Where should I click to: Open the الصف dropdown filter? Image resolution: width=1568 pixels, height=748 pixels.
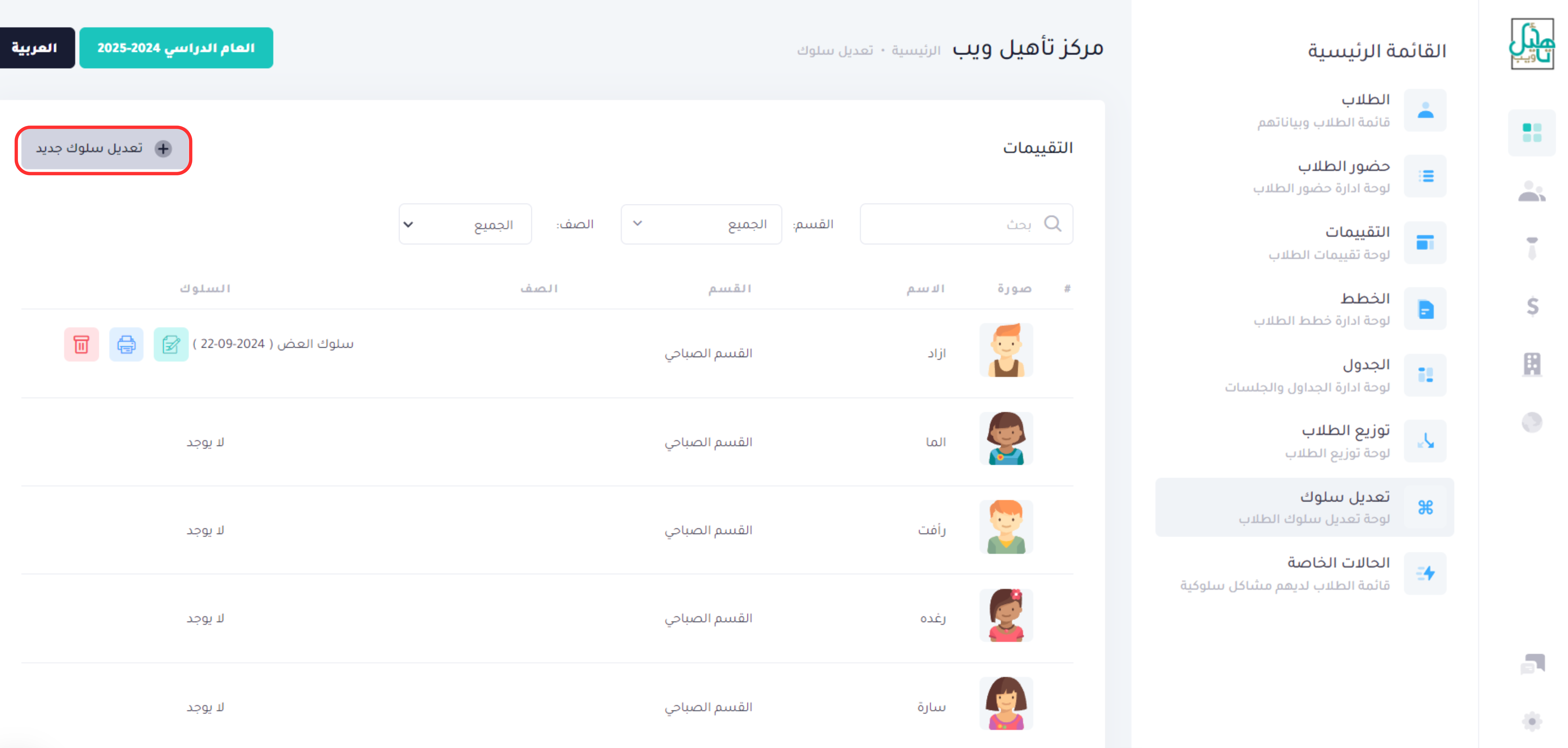tap(465, 224)
